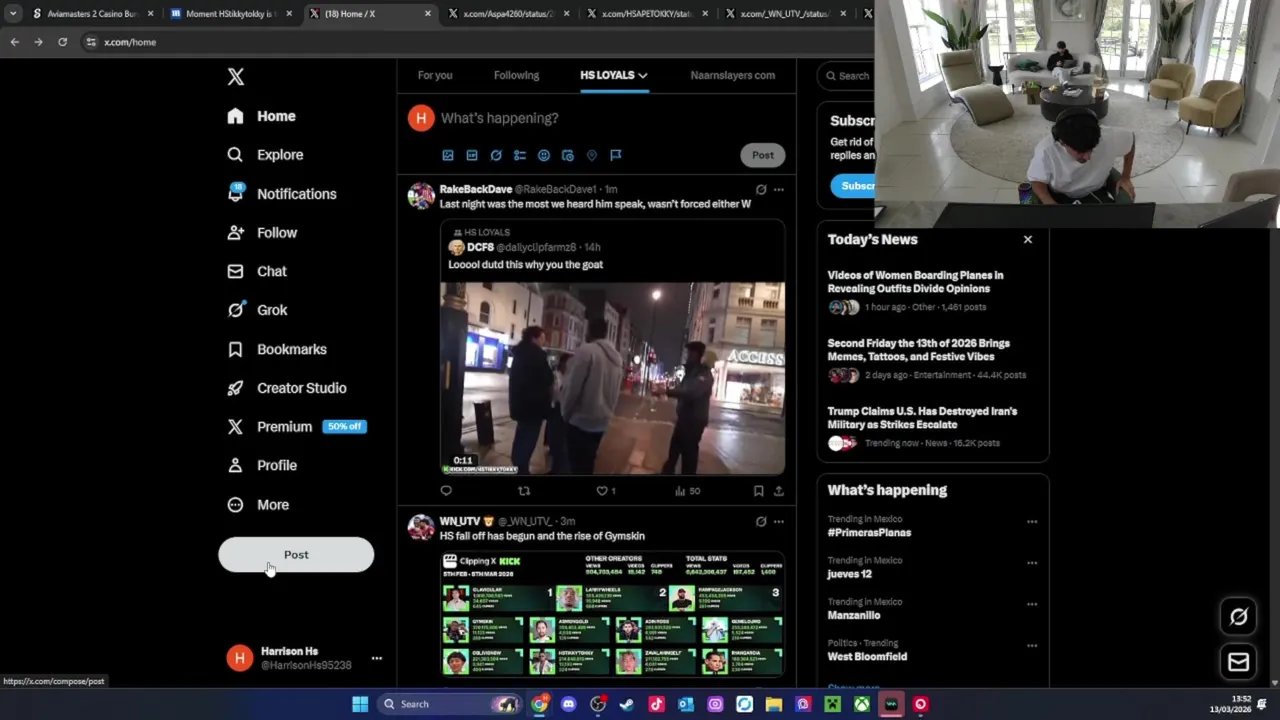Click the large sidebar Post button
The image size is (1280, 720).
click(296, 555)
